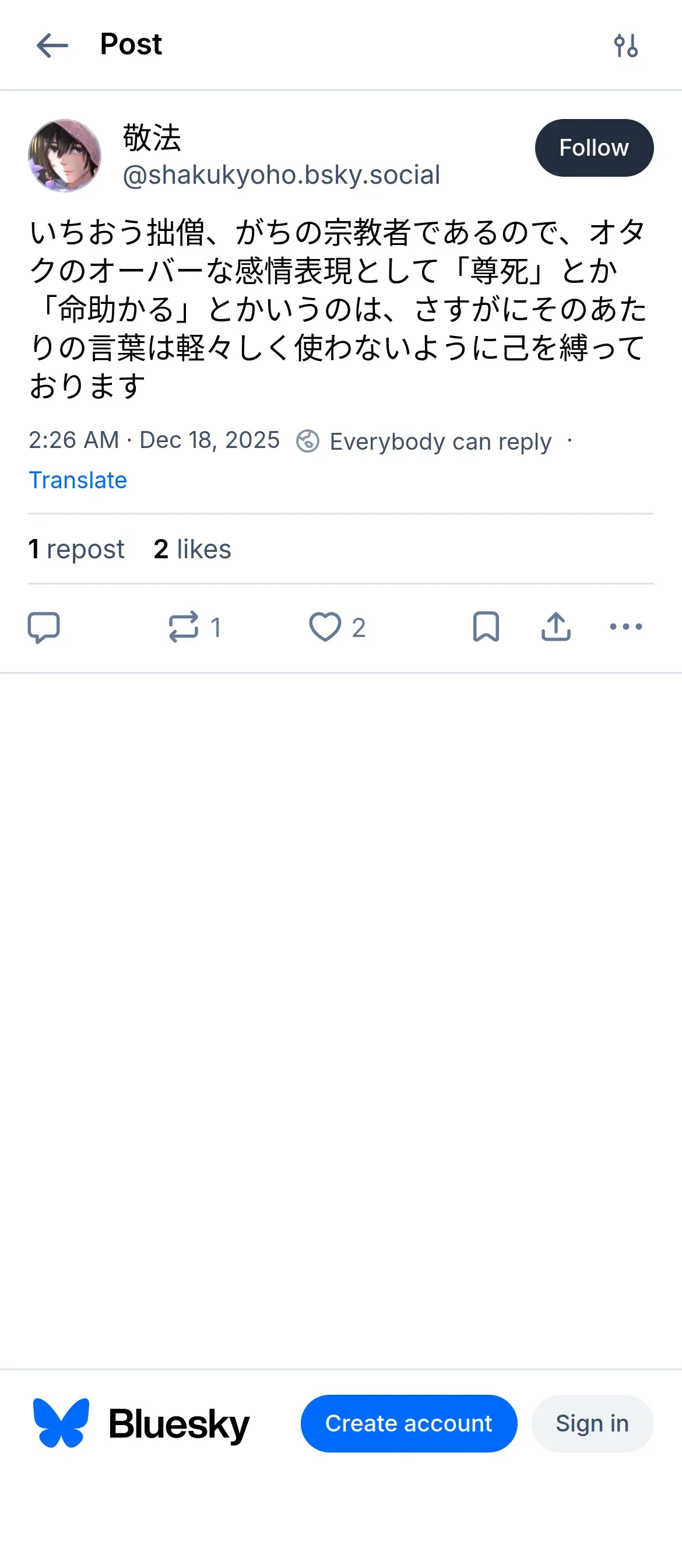This screenshot has width=682, height=1568.
Task: Open @shakukyoho.bsky.social handle link
Action: pos(281,176)
